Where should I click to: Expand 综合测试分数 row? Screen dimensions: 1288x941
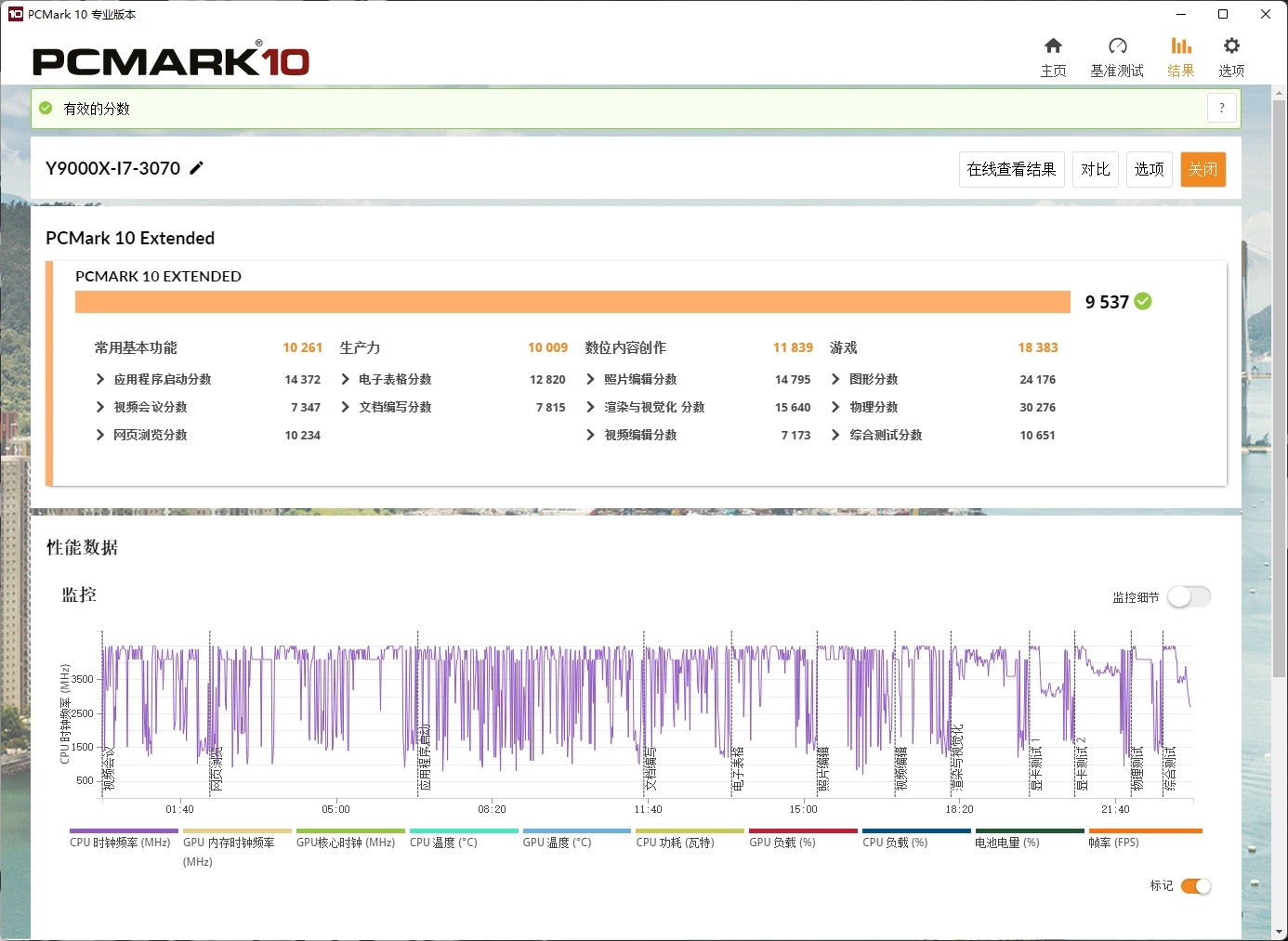coord(836,435)
